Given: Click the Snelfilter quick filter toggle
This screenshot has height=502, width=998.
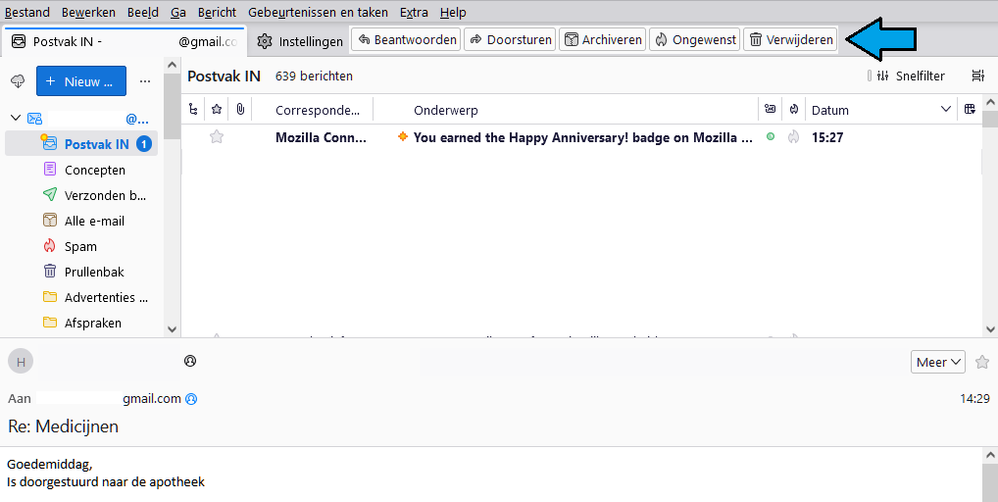Looking at the screenshot, I should tap(911, 76).
